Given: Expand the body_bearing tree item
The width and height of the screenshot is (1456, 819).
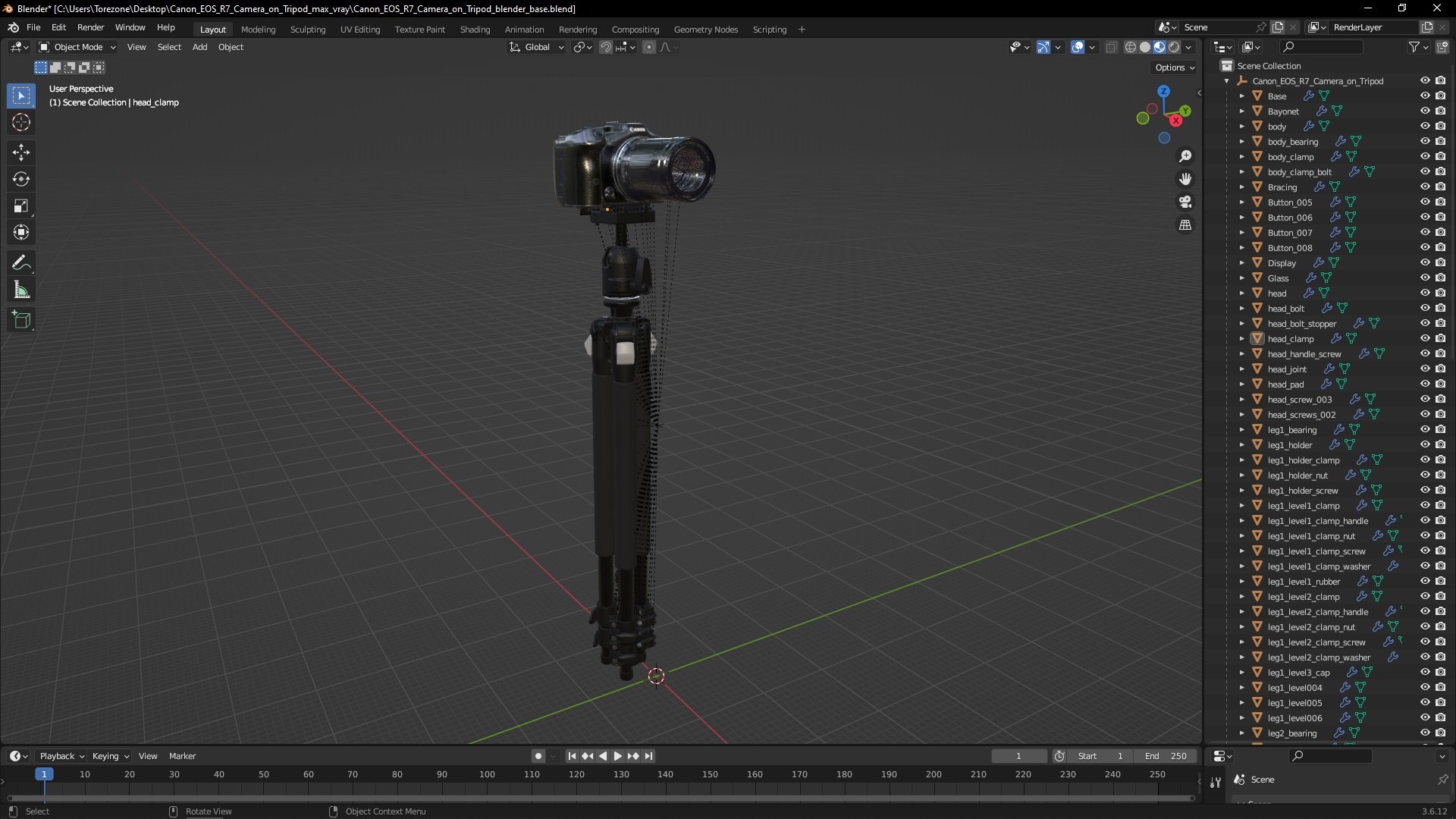Looking at the screenshot, I should click(x=1242, y=142).
